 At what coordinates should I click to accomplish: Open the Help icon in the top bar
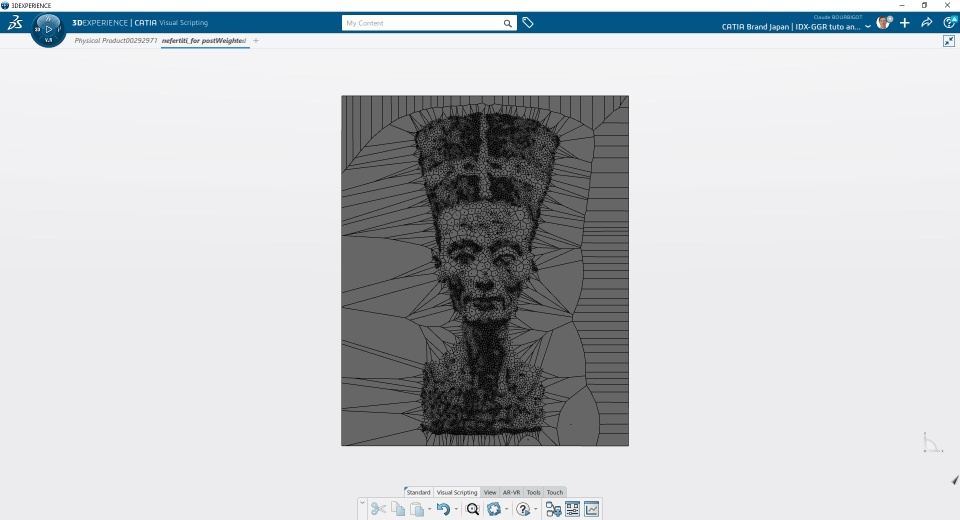(950, 23)
